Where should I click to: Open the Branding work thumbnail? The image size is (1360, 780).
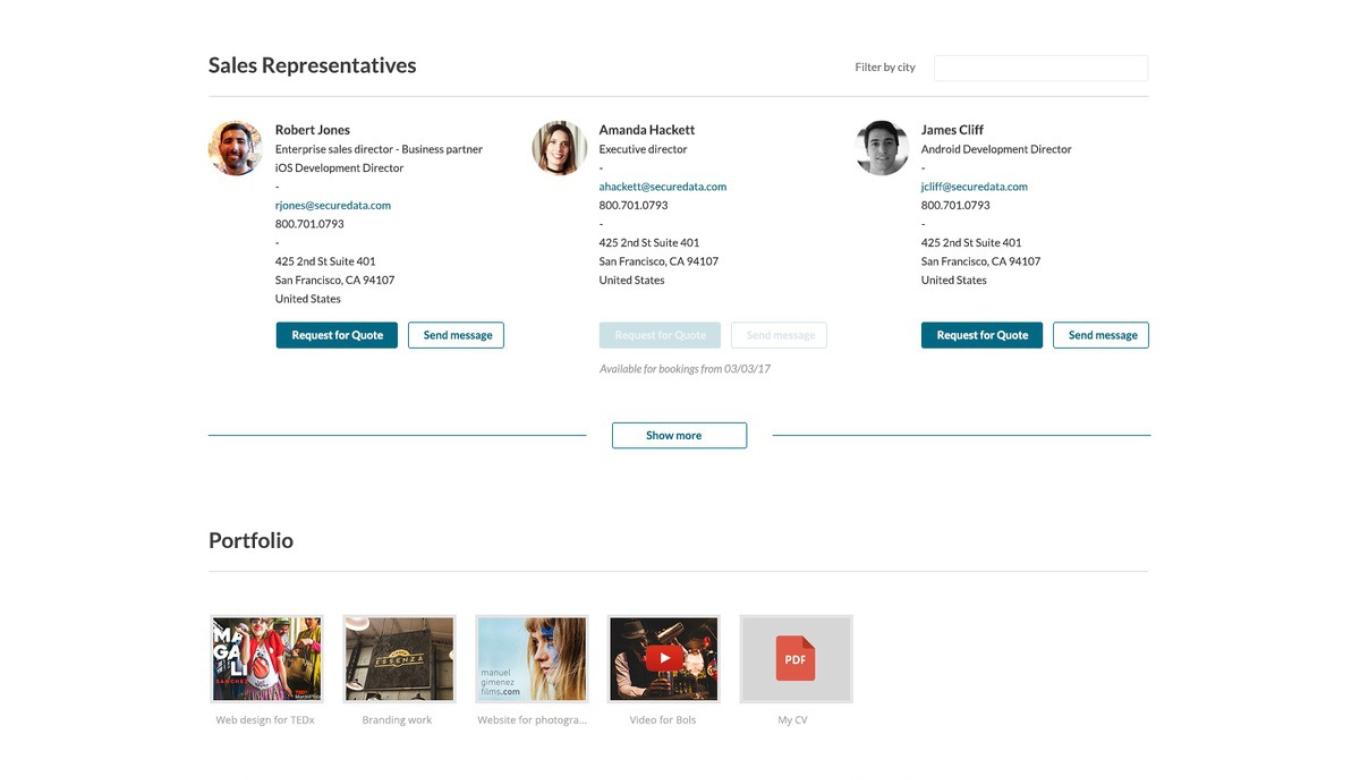[399, 659]
